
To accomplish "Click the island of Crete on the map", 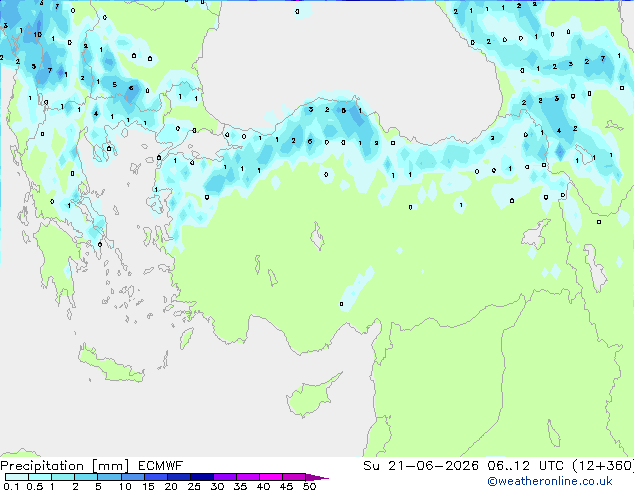I will coord(112,364).
